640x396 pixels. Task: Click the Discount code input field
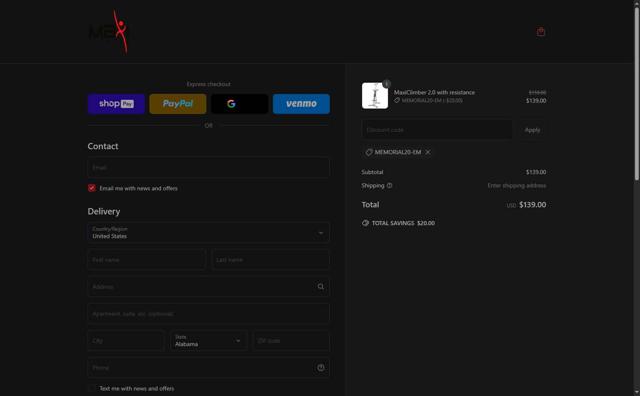(437, 130)
